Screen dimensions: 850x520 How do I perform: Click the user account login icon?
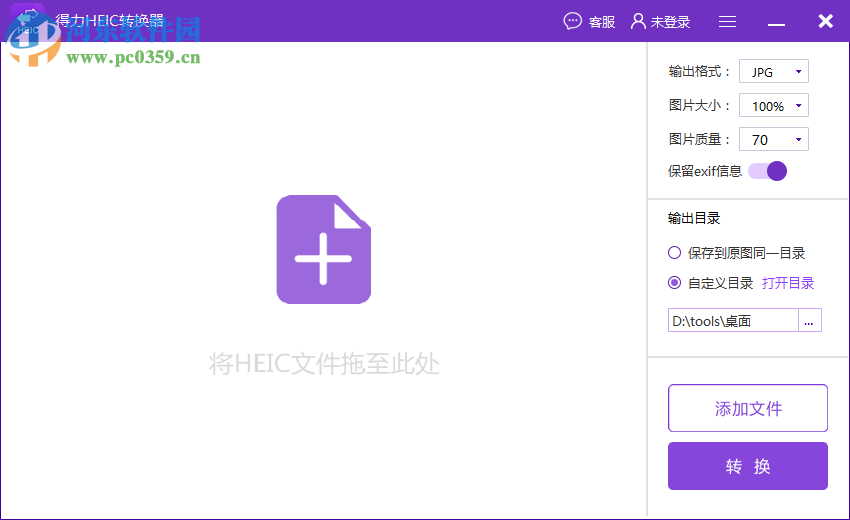coord(639,21)
